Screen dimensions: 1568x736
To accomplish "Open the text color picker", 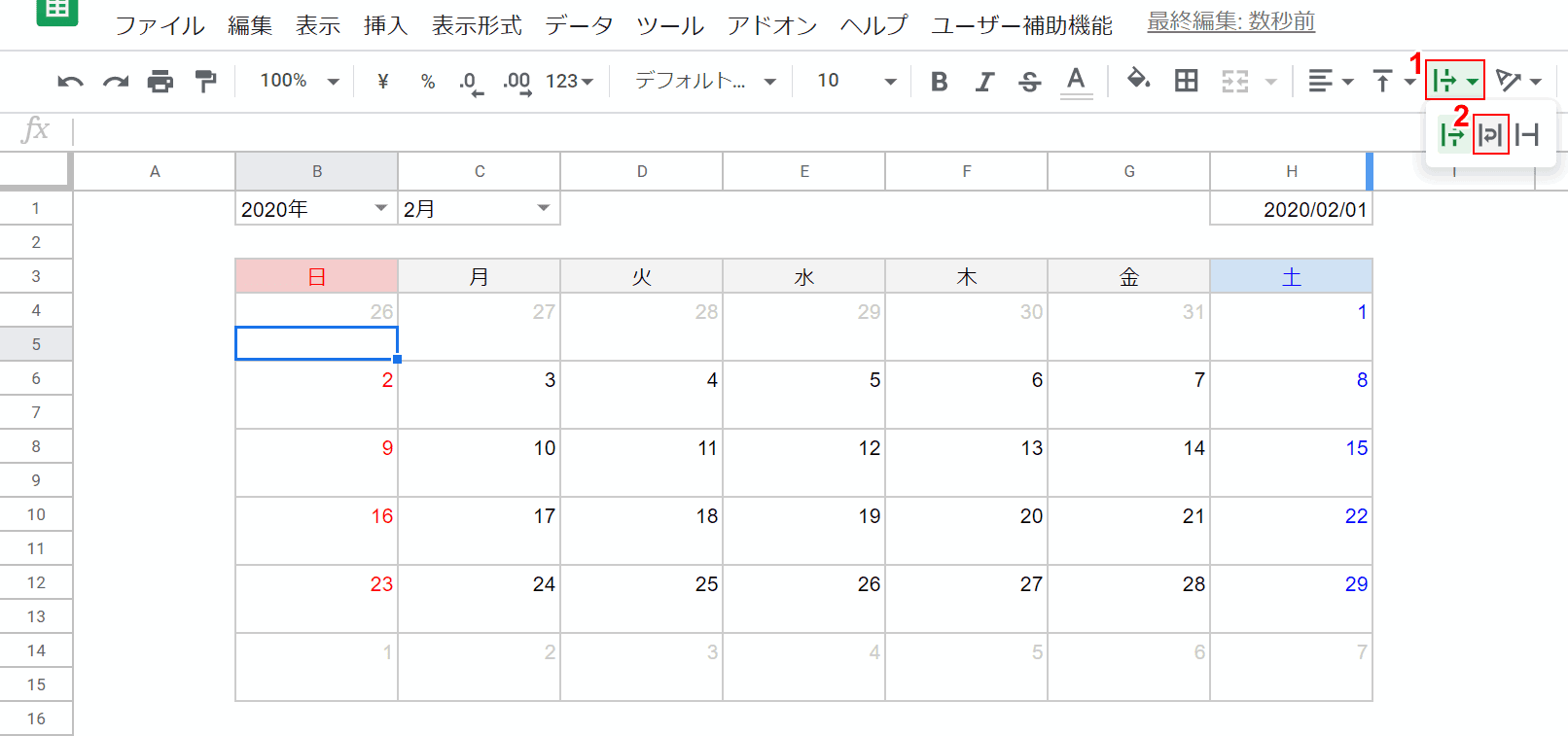I will [x=1075, y=81].
